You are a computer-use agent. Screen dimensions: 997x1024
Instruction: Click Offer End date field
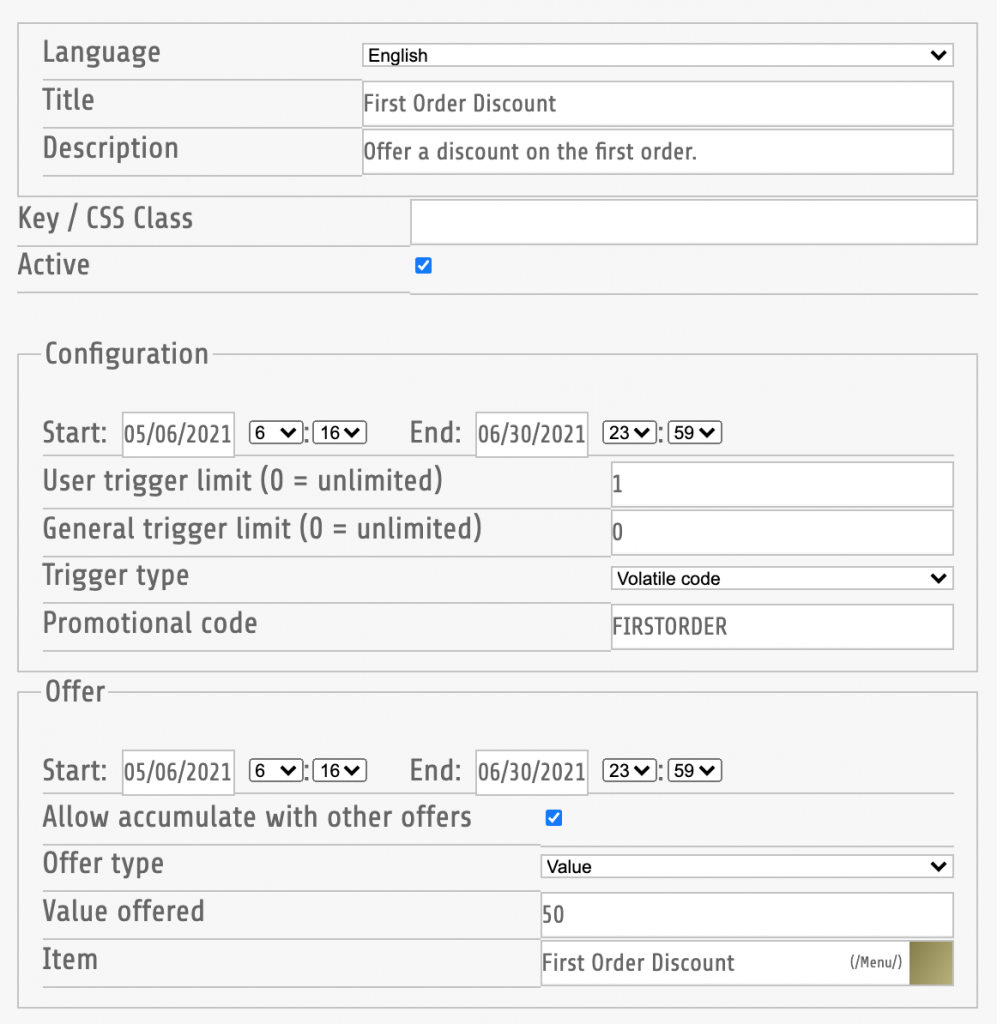click(531, 772)
